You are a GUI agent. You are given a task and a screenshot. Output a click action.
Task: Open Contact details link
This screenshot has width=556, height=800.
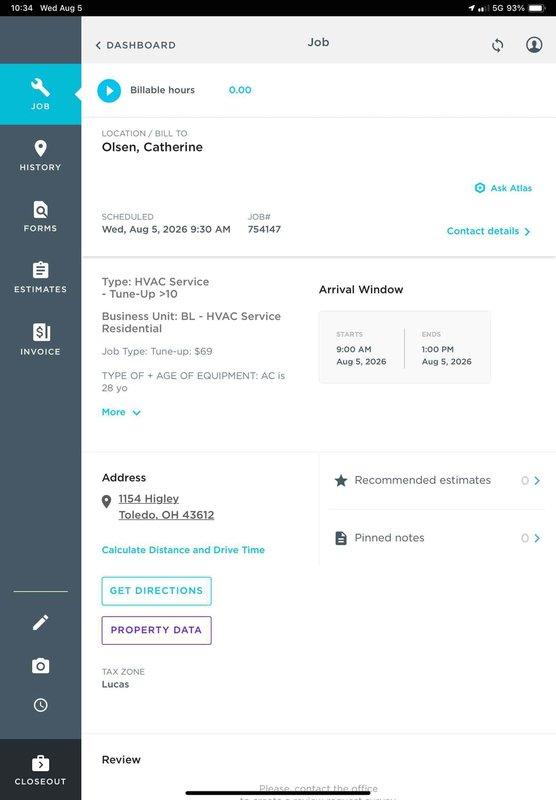(x=488, y=231)
